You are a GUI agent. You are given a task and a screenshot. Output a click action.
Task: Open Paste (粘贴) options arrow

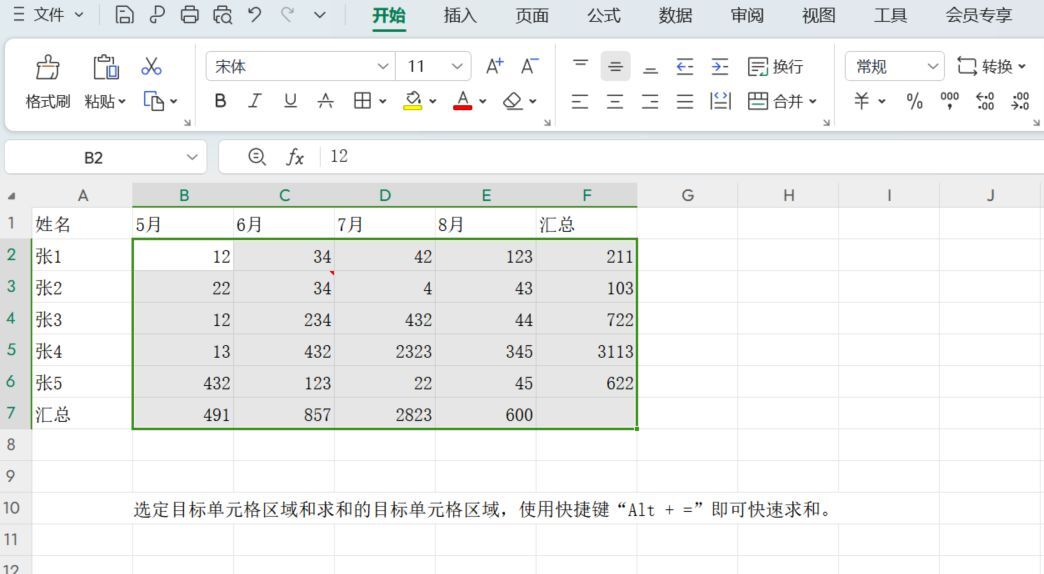122,101
